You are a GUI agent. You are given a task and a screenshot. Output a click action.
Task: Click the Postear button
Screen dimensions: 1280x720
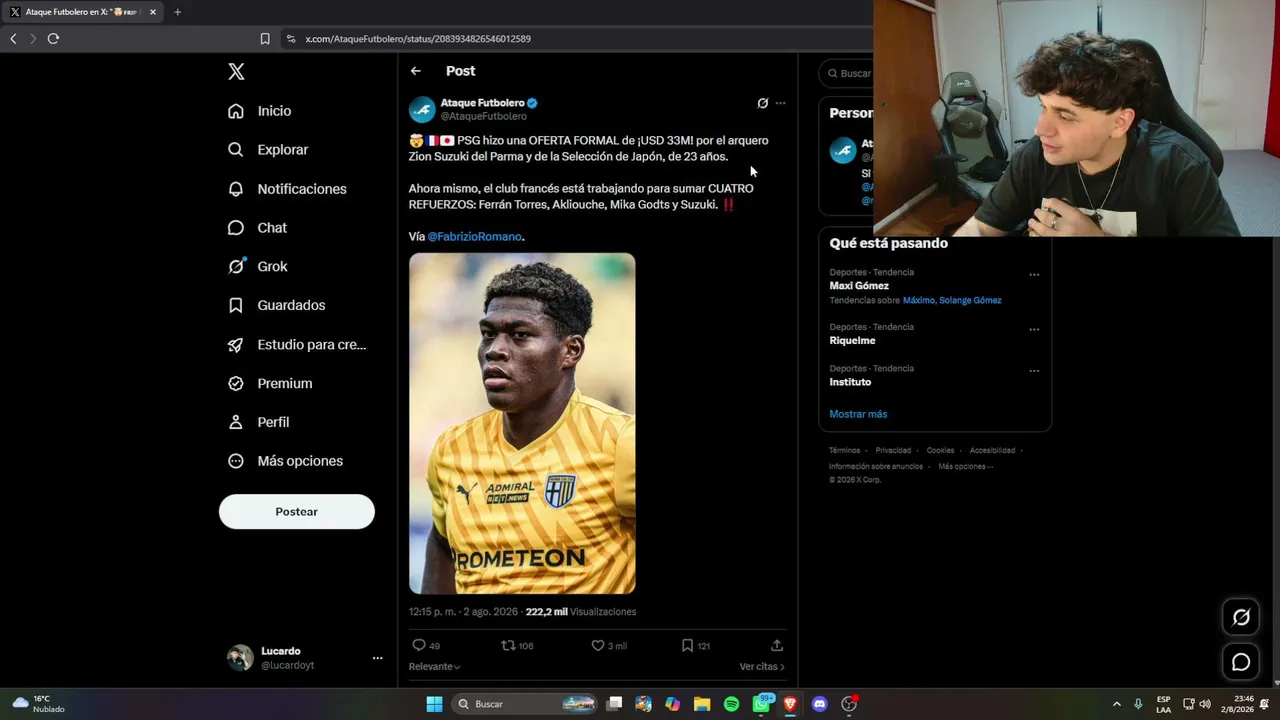[x=297, y=512]
